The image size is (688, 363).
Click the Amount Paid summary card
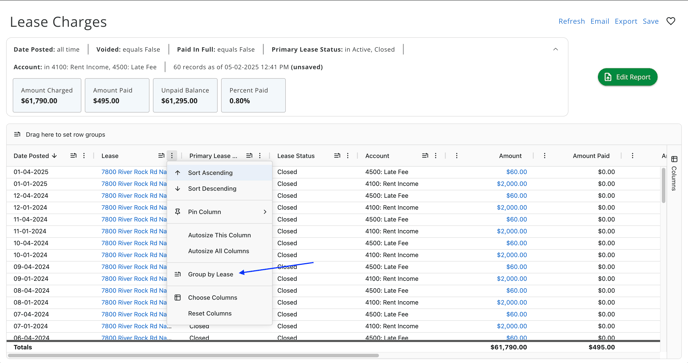click(117, 95)
